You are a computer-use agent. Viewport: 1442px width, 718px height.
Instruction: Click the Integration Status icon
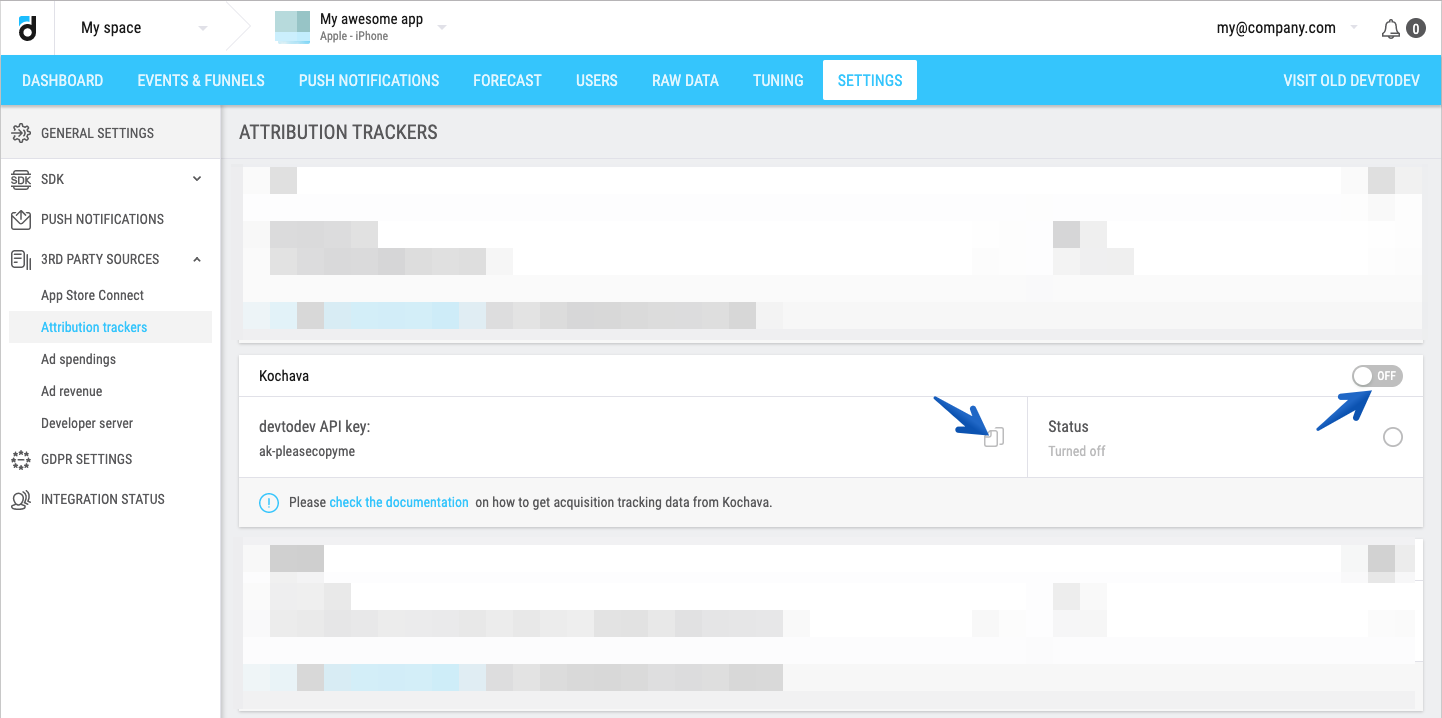pos(21,499)
